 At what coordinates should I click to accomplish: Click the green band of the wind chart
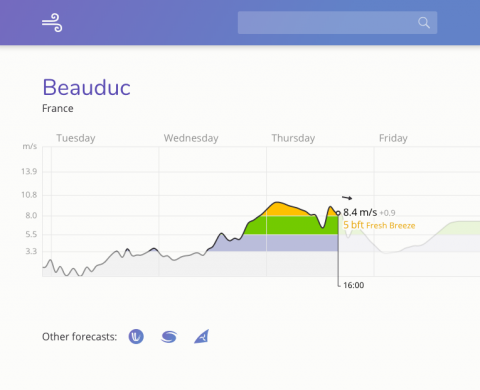pos(293,225)
